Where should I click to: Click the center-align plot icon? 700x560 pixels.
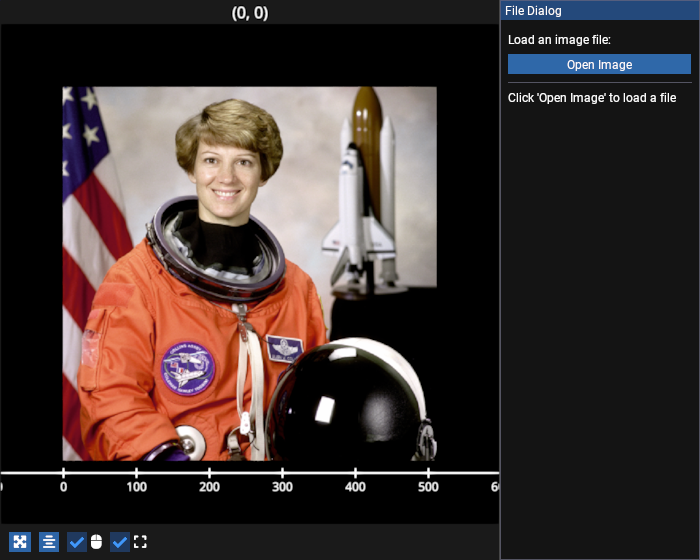click(x=49, y=542)
